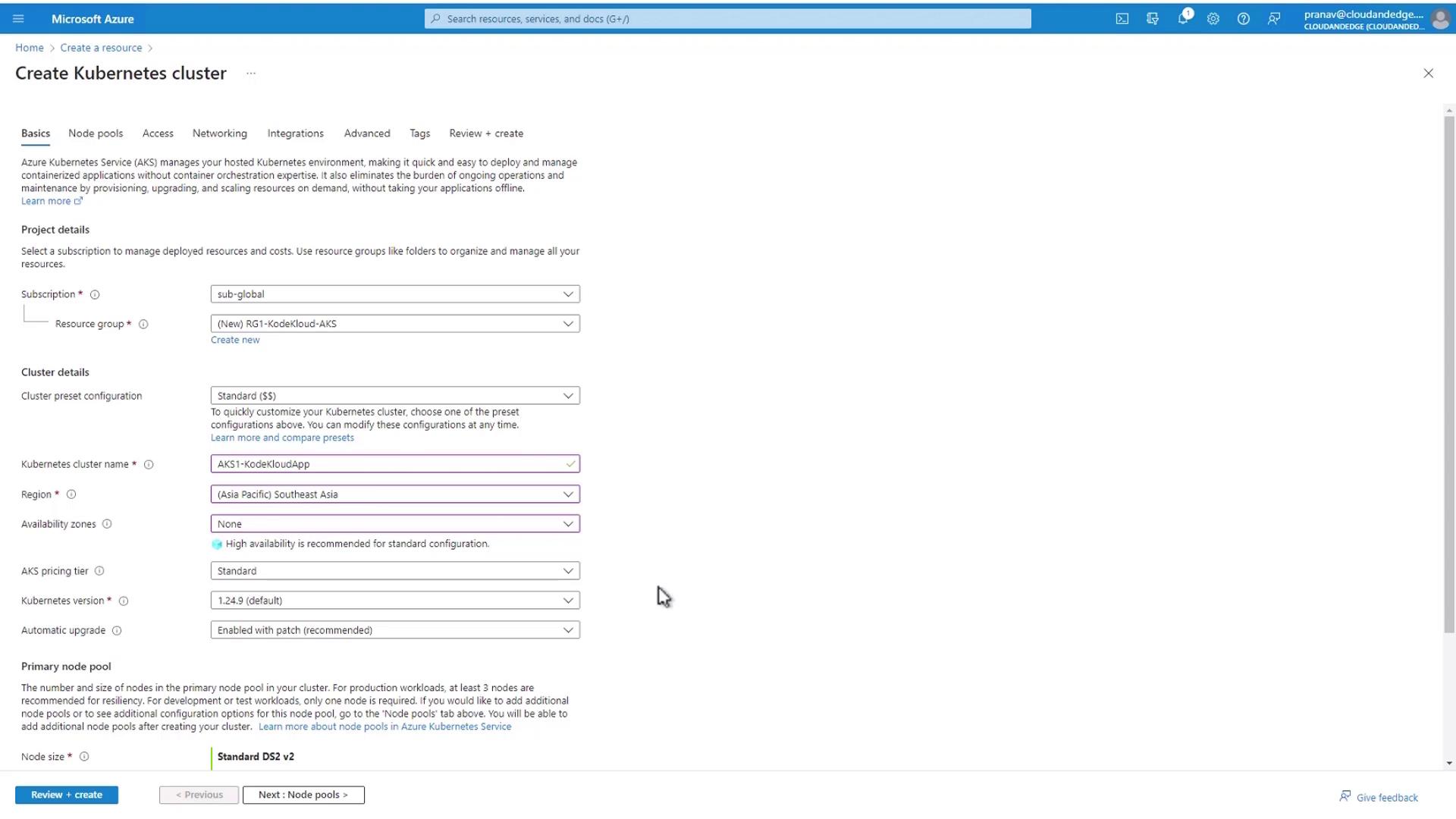Open the Help question mark icon
The image size is (1456, 819).
pos(1244,19)
